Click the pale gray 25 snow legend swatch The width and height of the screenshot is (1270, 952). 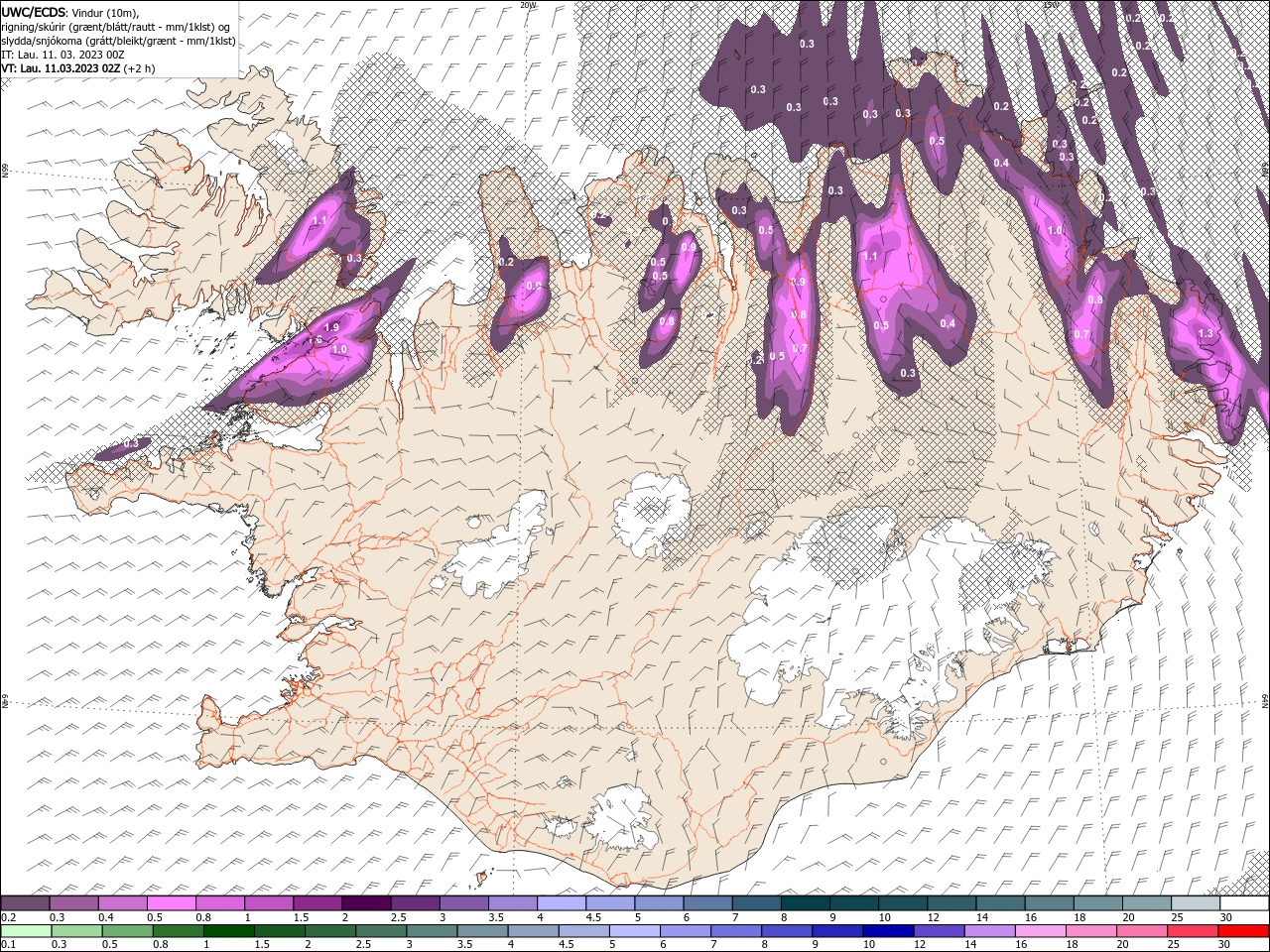1196,903
